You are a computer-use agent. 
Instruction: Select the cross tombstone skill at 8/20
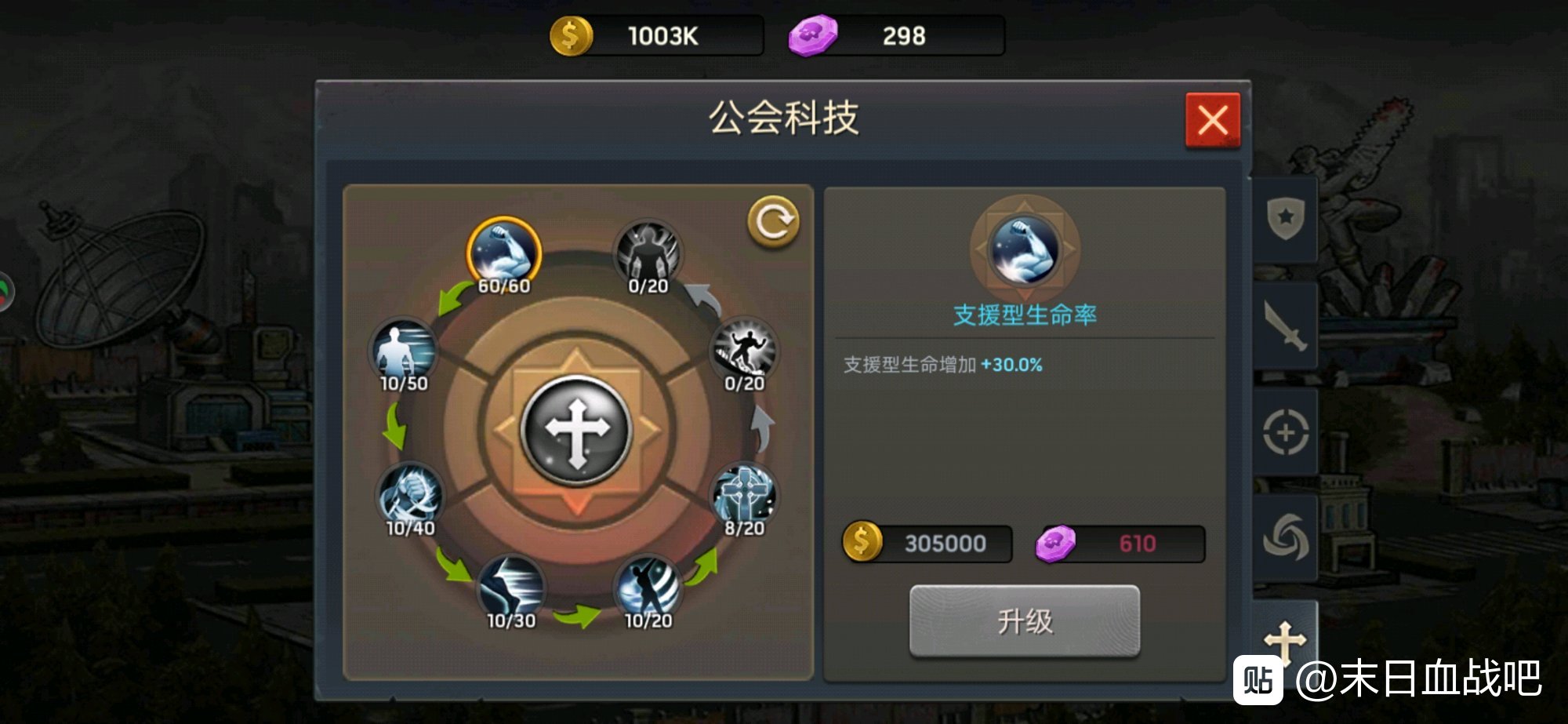[743, 495]
